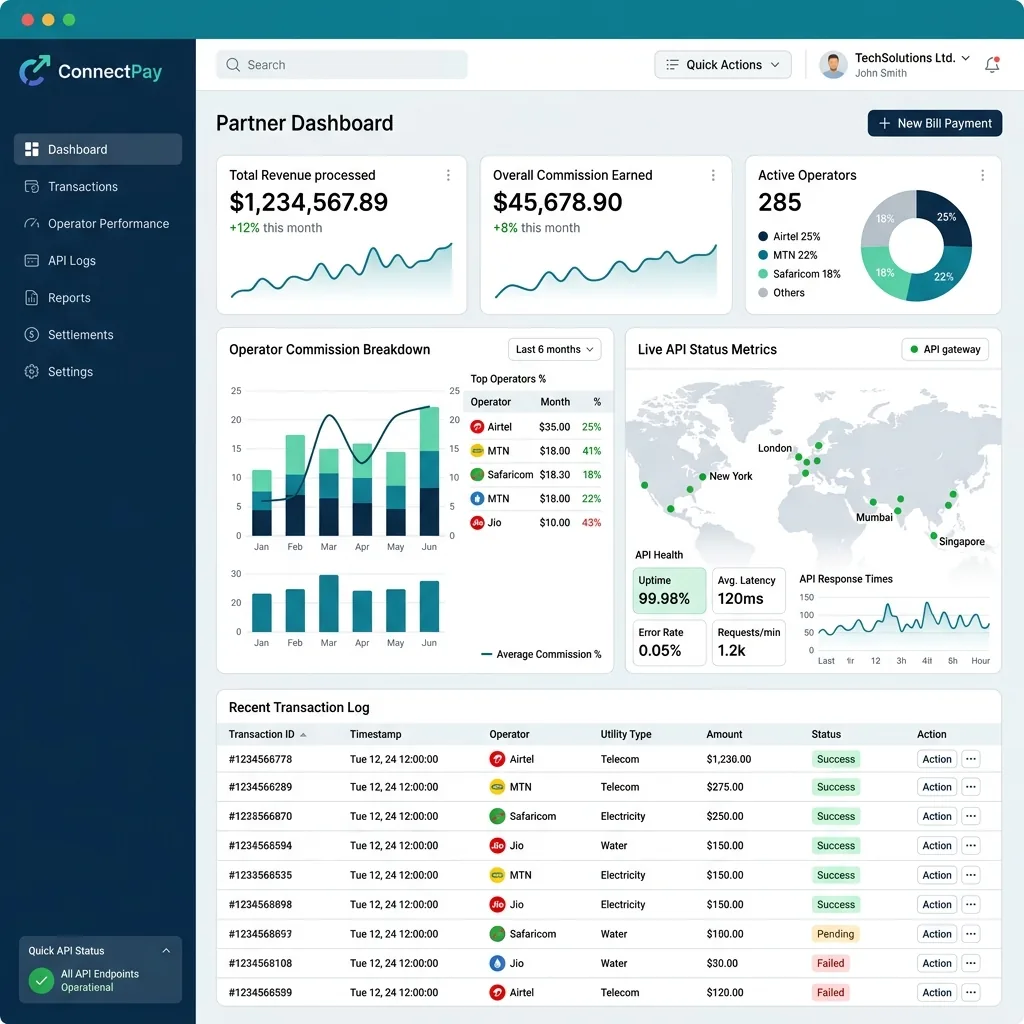
Task: Click the Airtel logo in Top Operators
Action: [477, 427]
